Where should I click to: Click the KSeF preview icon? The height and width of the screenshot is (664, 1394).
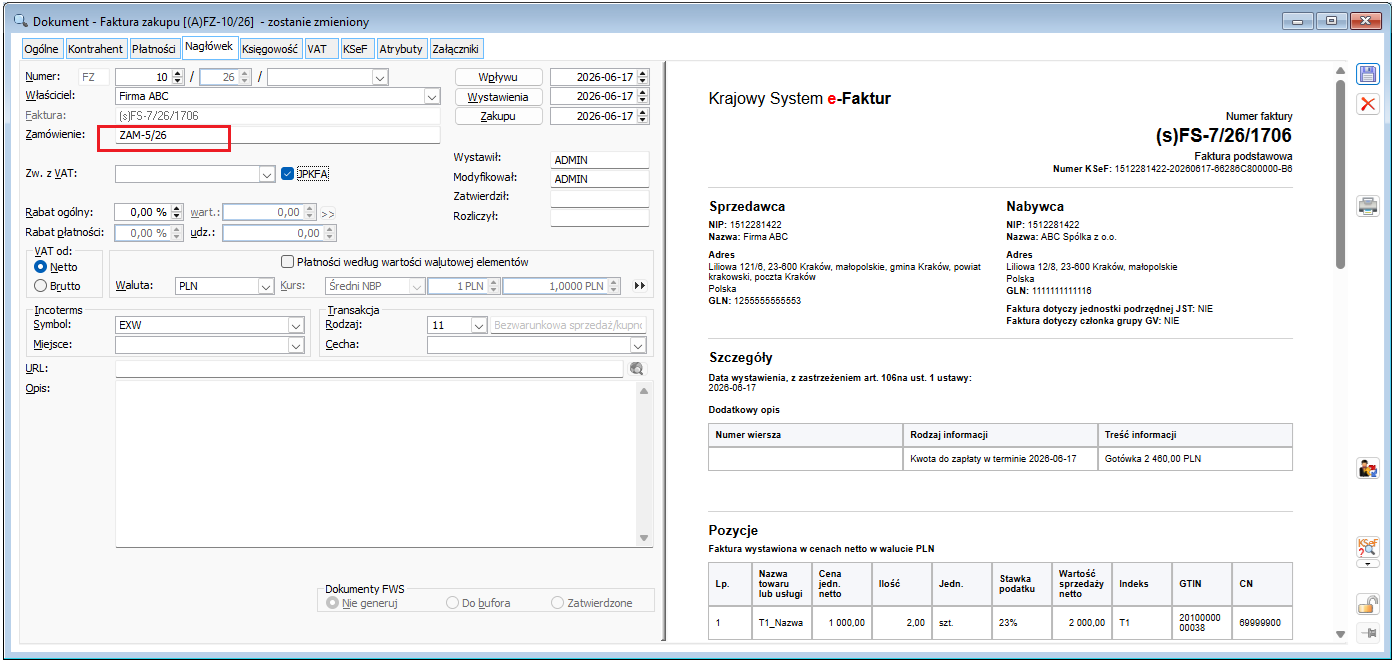click(x=1367, y=547)
